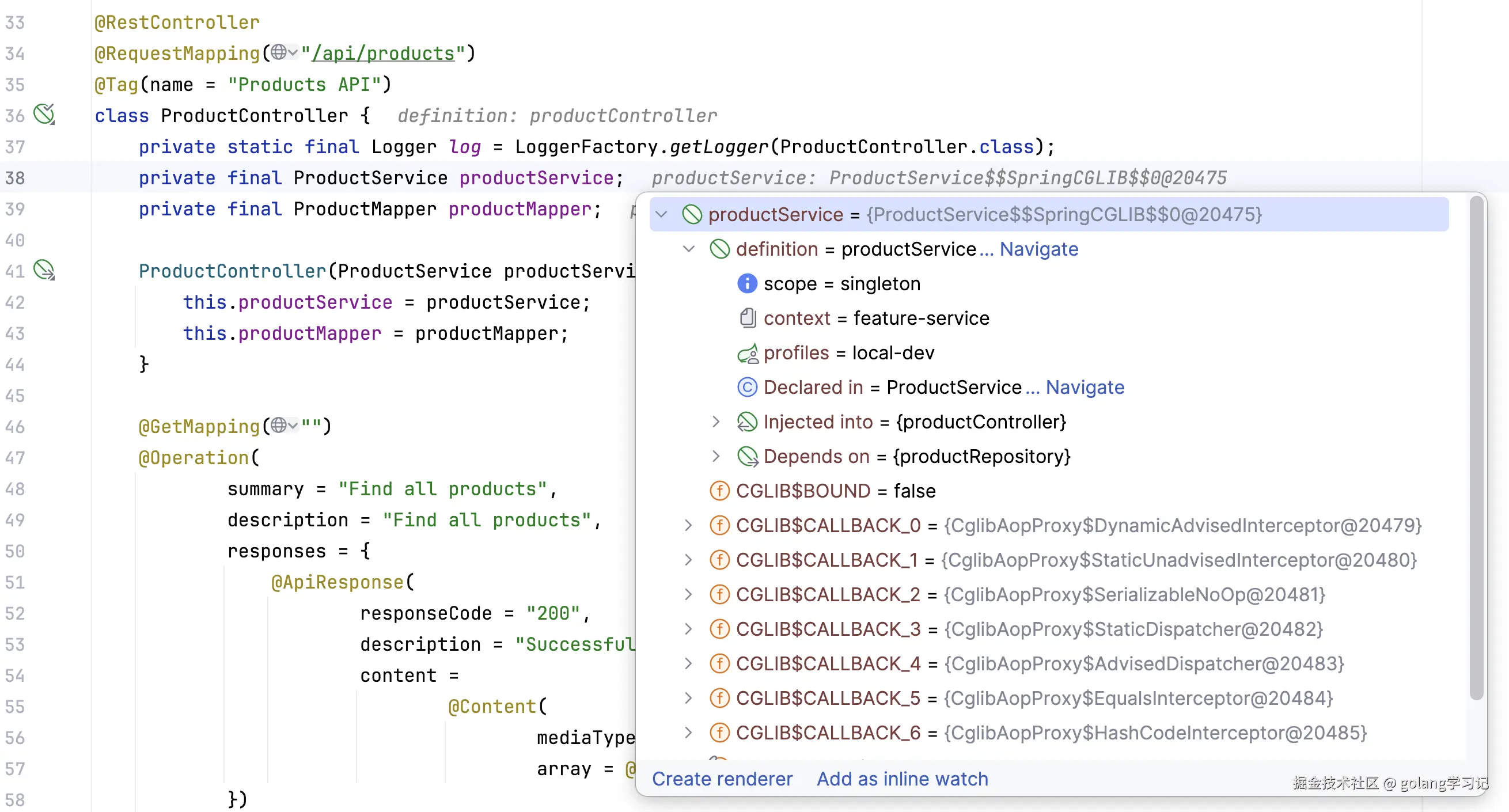Image resolution: width=1509 pixels, height=812 pixels.
Task: Click Add as inline watch link
Action: coord(902,779)
